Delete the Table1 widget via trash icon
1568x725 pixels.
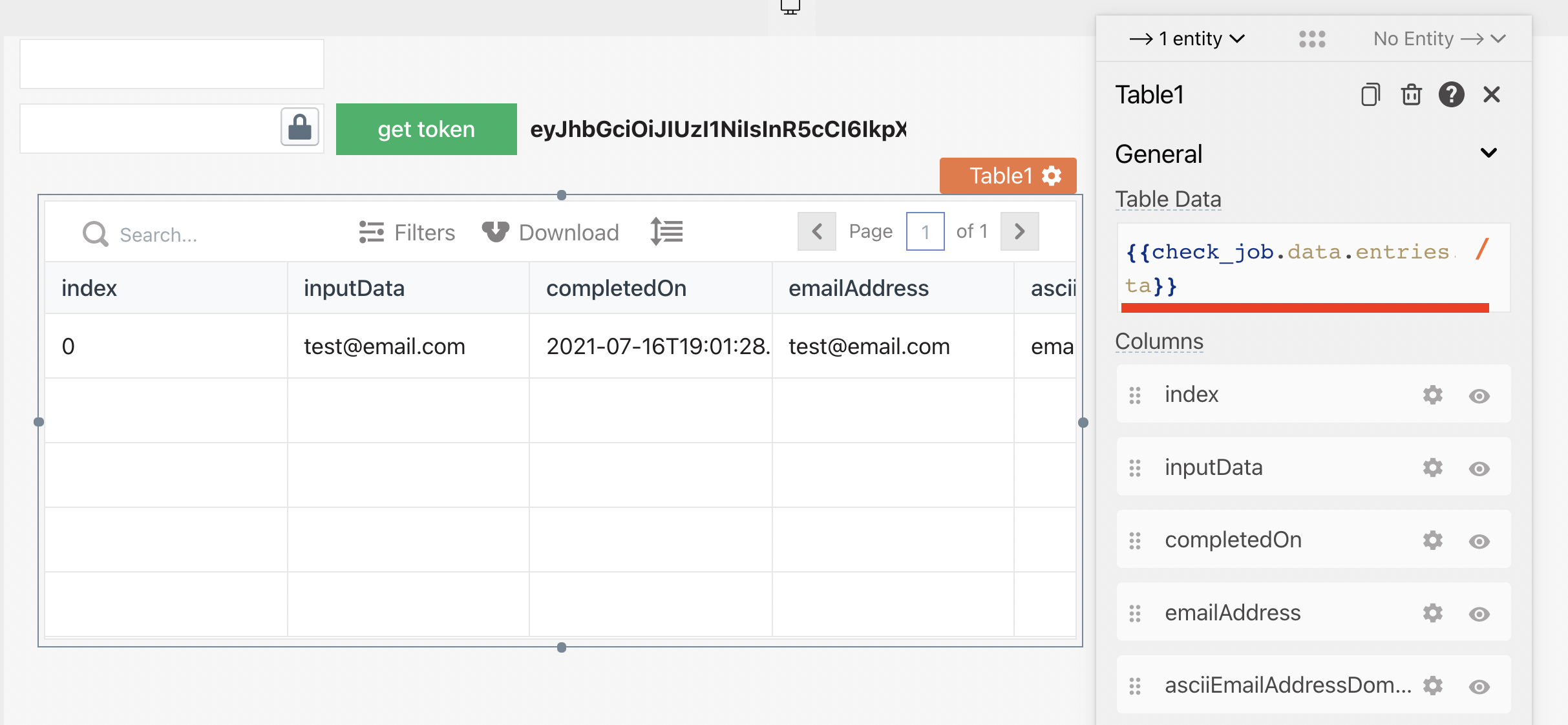[x=1411, y=95]
